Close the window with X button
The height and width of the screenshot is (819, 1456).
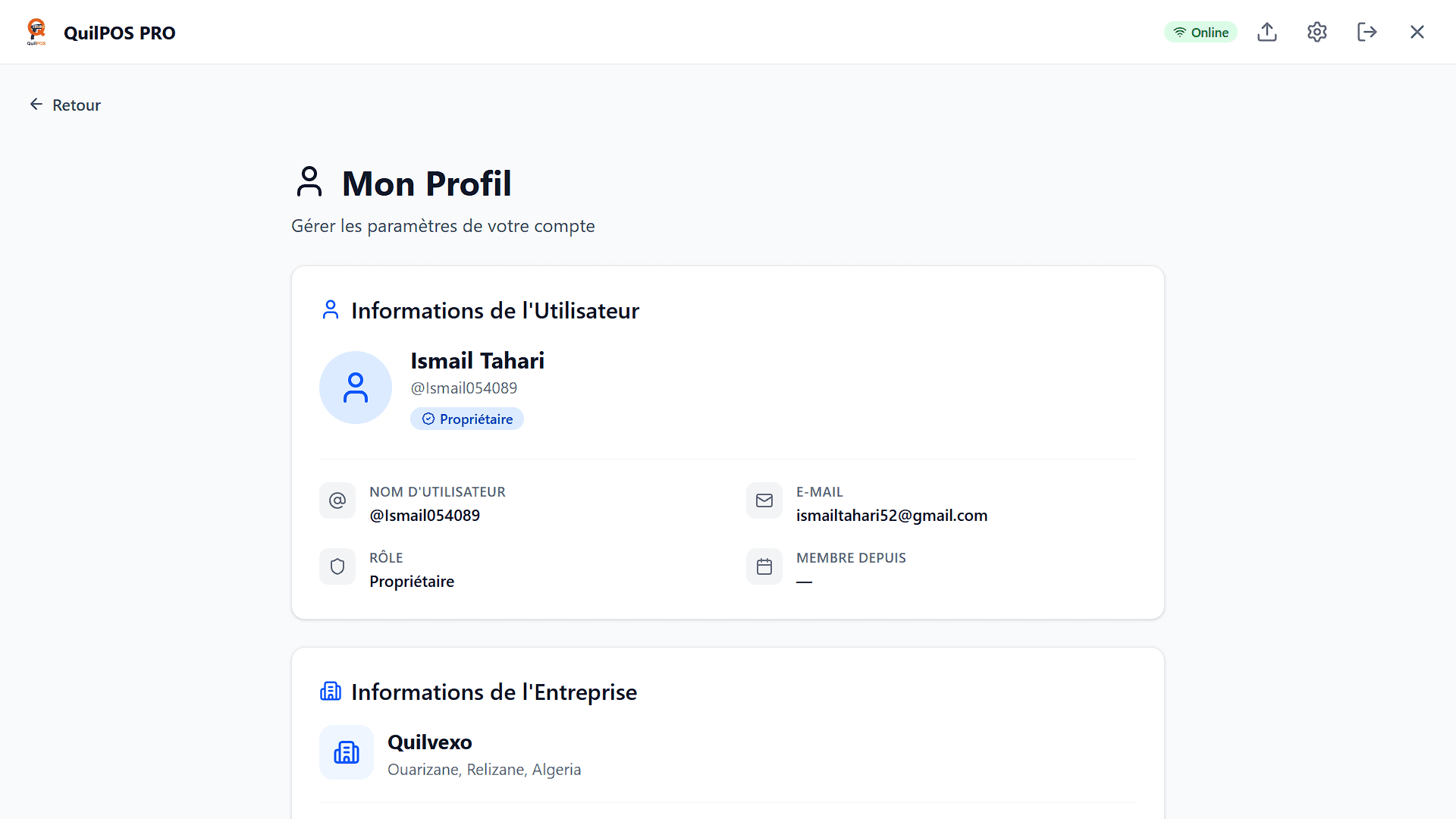point(1417,32)
